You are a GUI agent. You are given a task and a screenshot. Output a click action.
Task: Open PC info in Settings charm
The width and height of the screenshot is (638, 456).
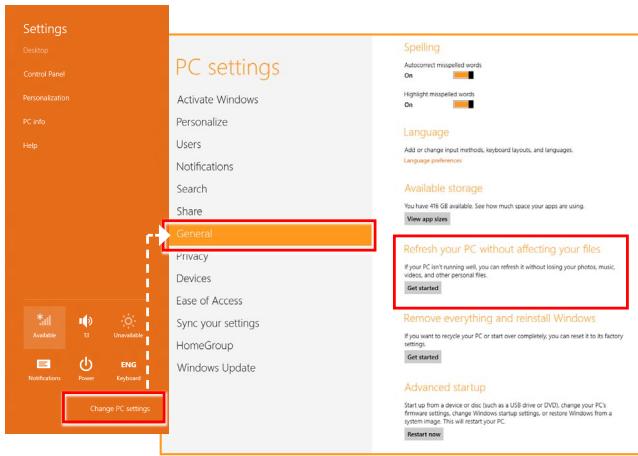(34, 122)
